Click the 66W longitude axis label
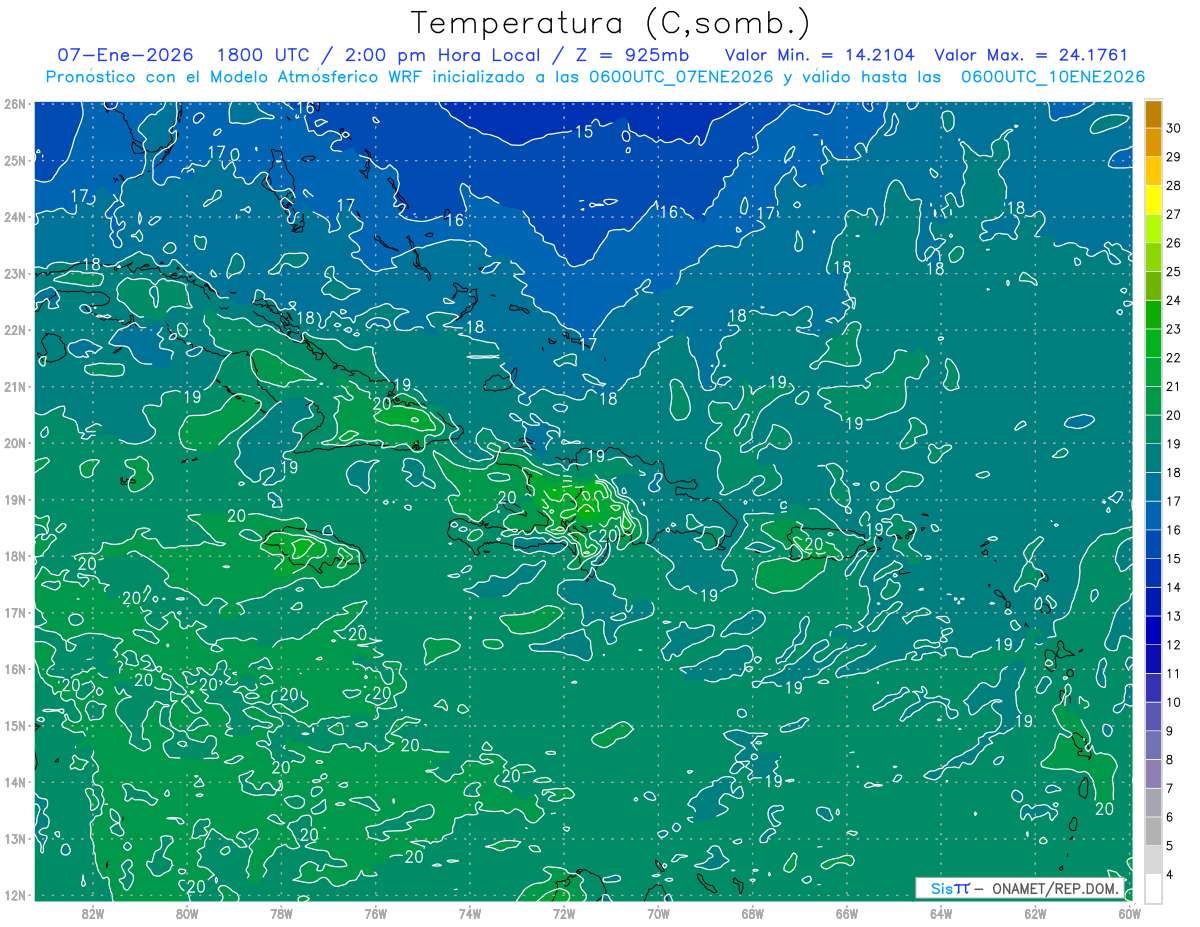 (847, 913)
